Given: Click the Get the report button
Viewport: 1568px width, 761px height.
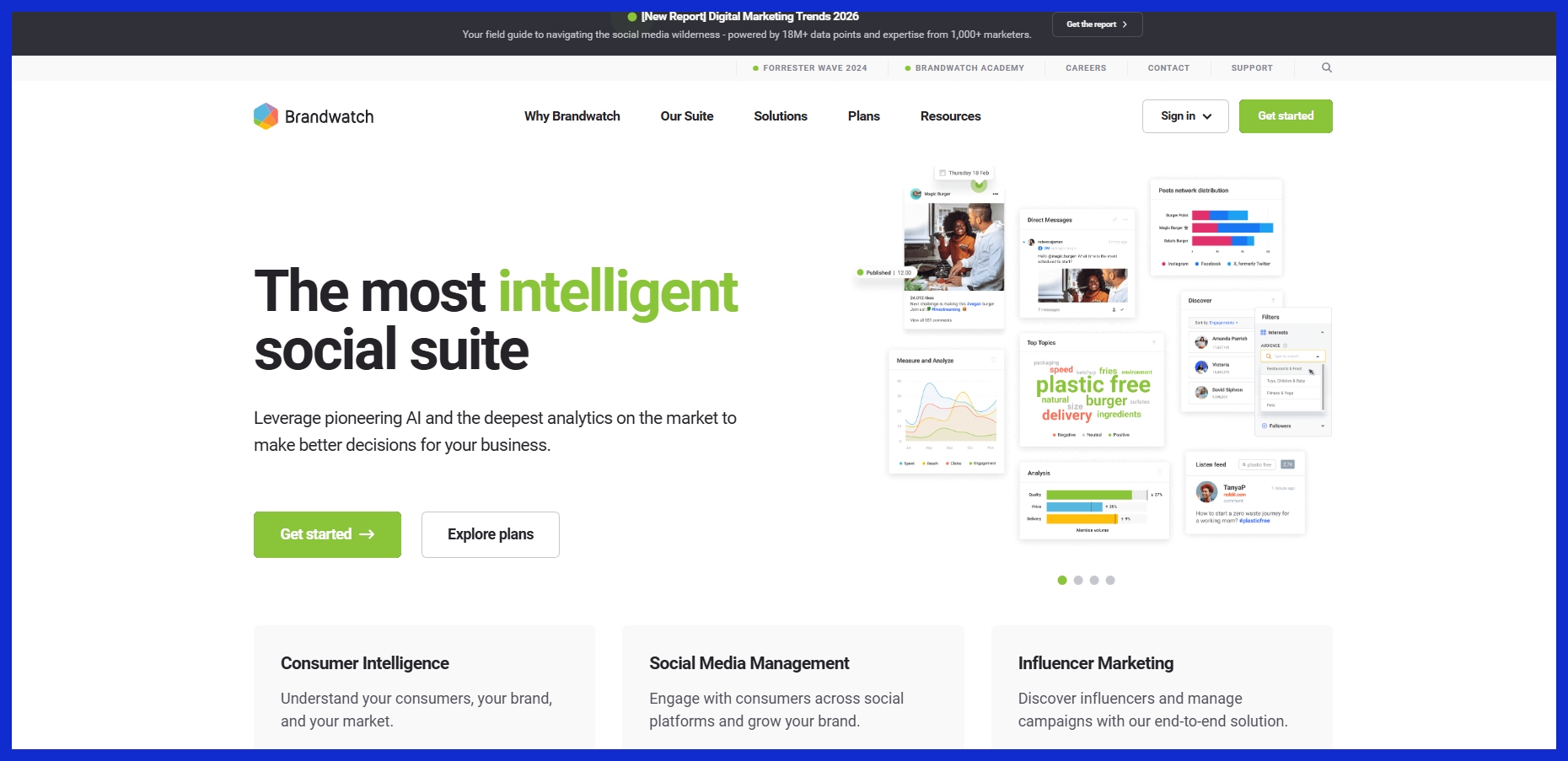Looking at the screenshot, I should pyautogui.click(x=1097, y=24).
